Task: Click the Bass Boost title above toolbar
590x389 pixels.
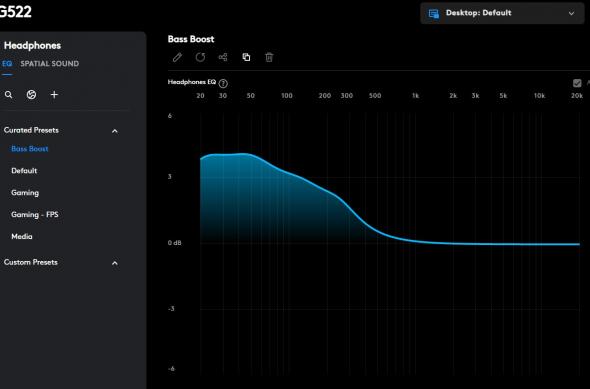Action: pyautogui.click(x=191, y=39)
